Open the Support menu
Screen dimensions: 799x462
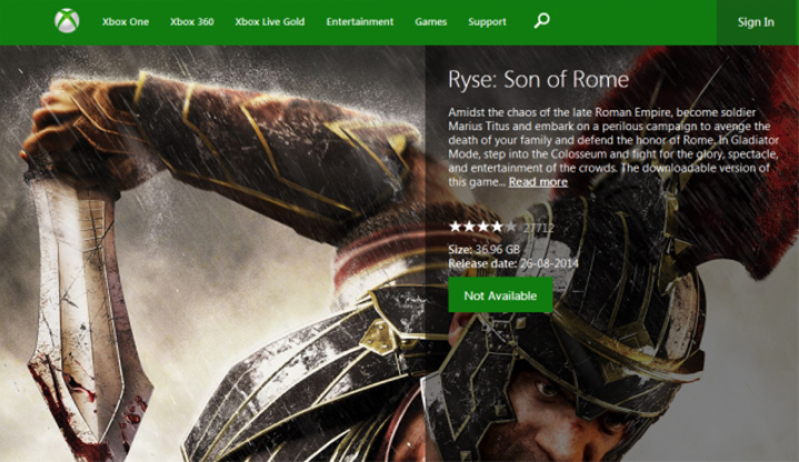pyautogui.click(x=487, y=22)
